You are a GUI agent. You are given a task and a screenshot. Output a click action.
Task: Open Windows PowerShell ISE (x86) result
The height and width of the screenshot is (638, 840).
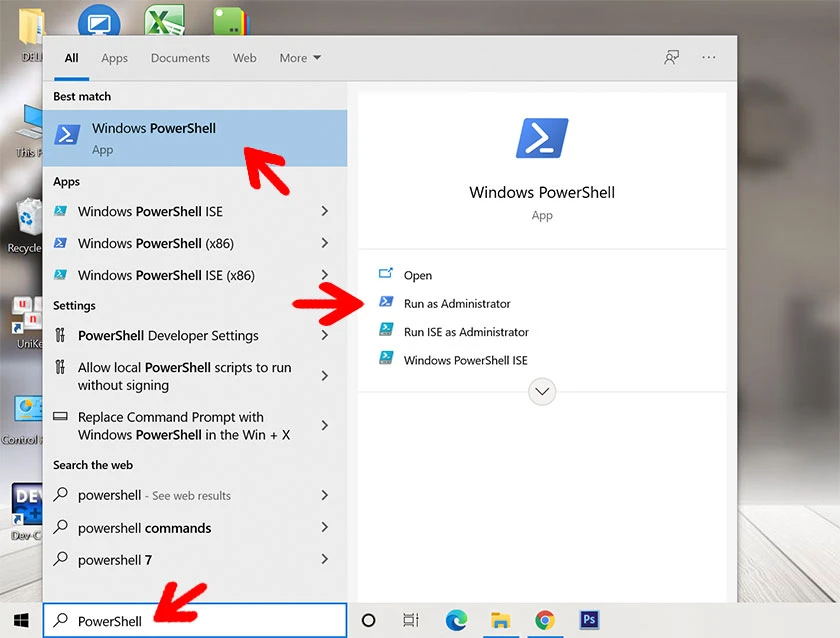195,275
